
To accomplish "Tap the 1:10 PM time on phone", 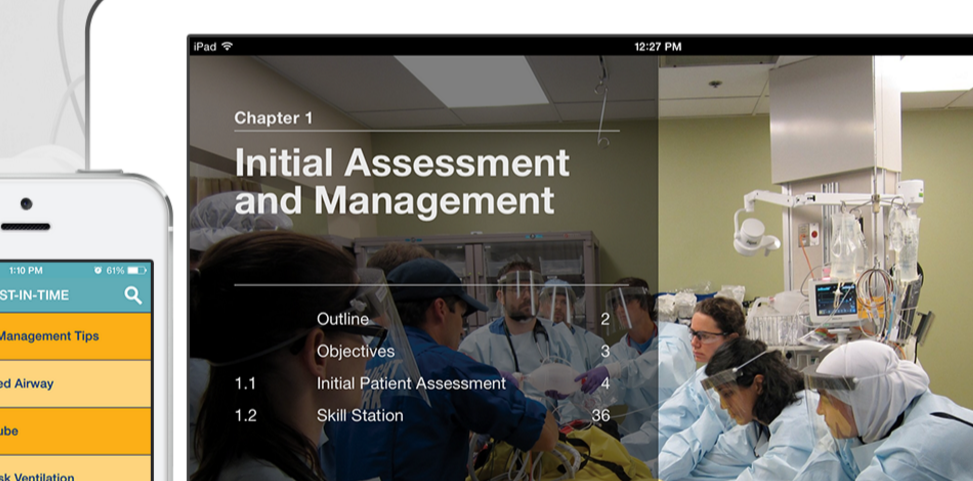I will tap(25, 271).
